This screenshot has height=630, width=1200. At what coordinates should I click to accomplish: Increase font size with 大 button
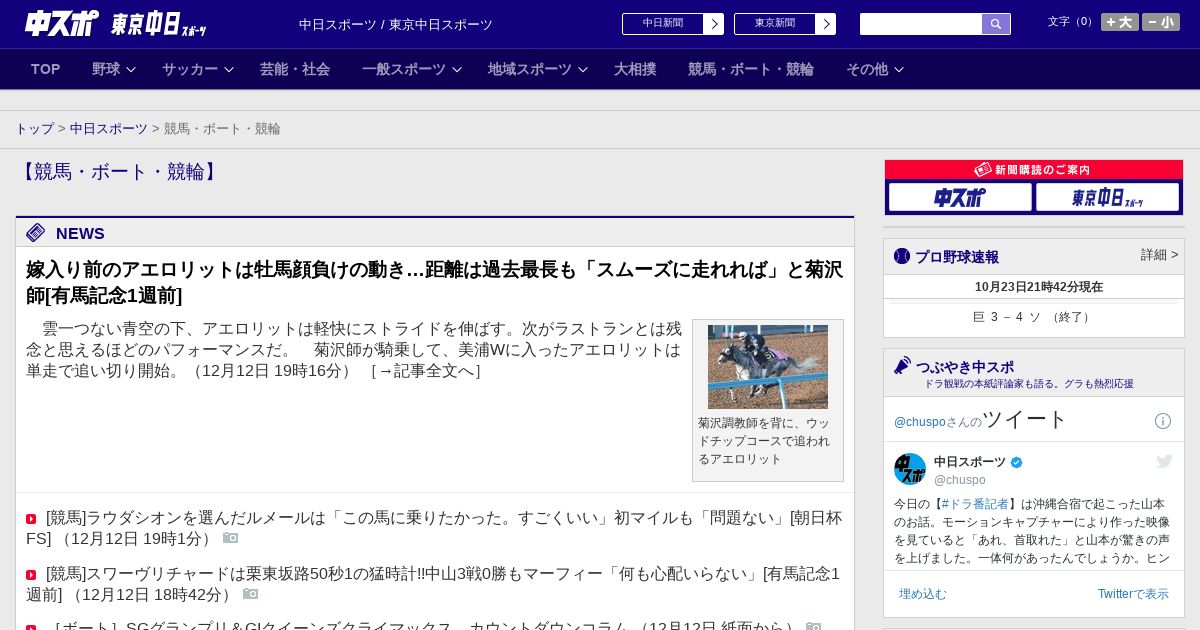coord(1120,22)
